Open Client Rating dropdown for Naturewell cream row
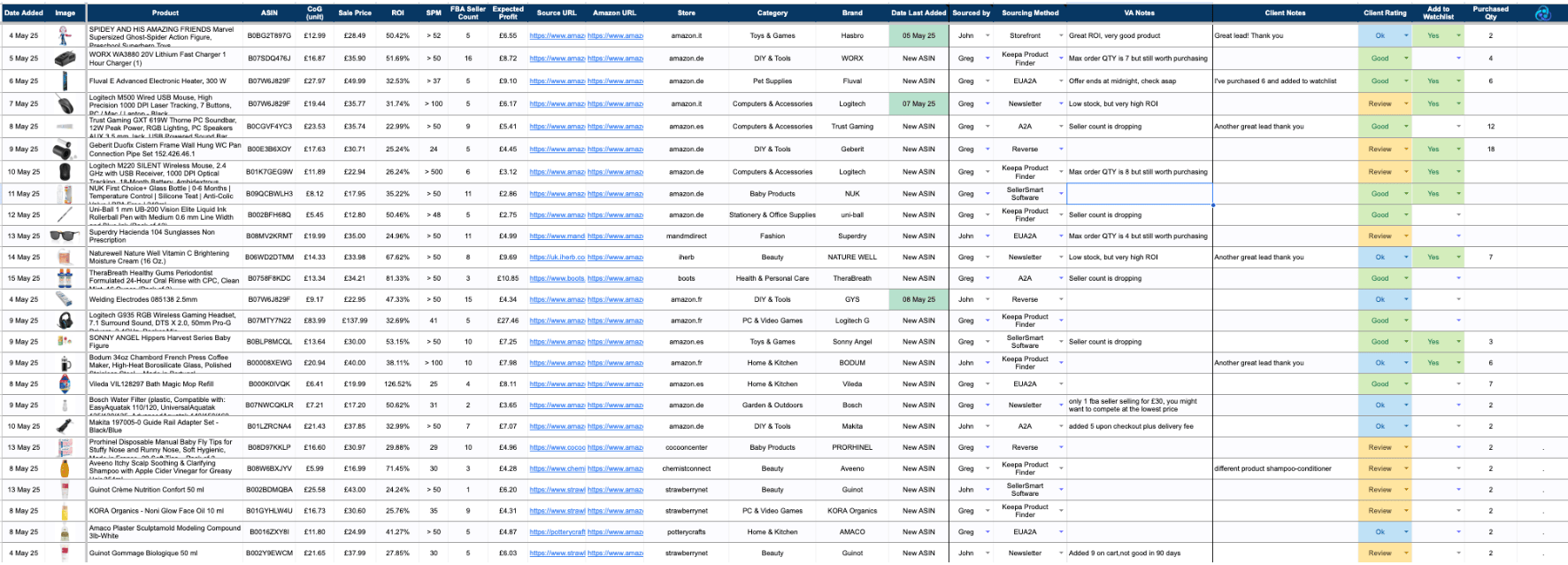Image resolution: width=1568 pixels, height=565 pixels. coord(1405,258)
